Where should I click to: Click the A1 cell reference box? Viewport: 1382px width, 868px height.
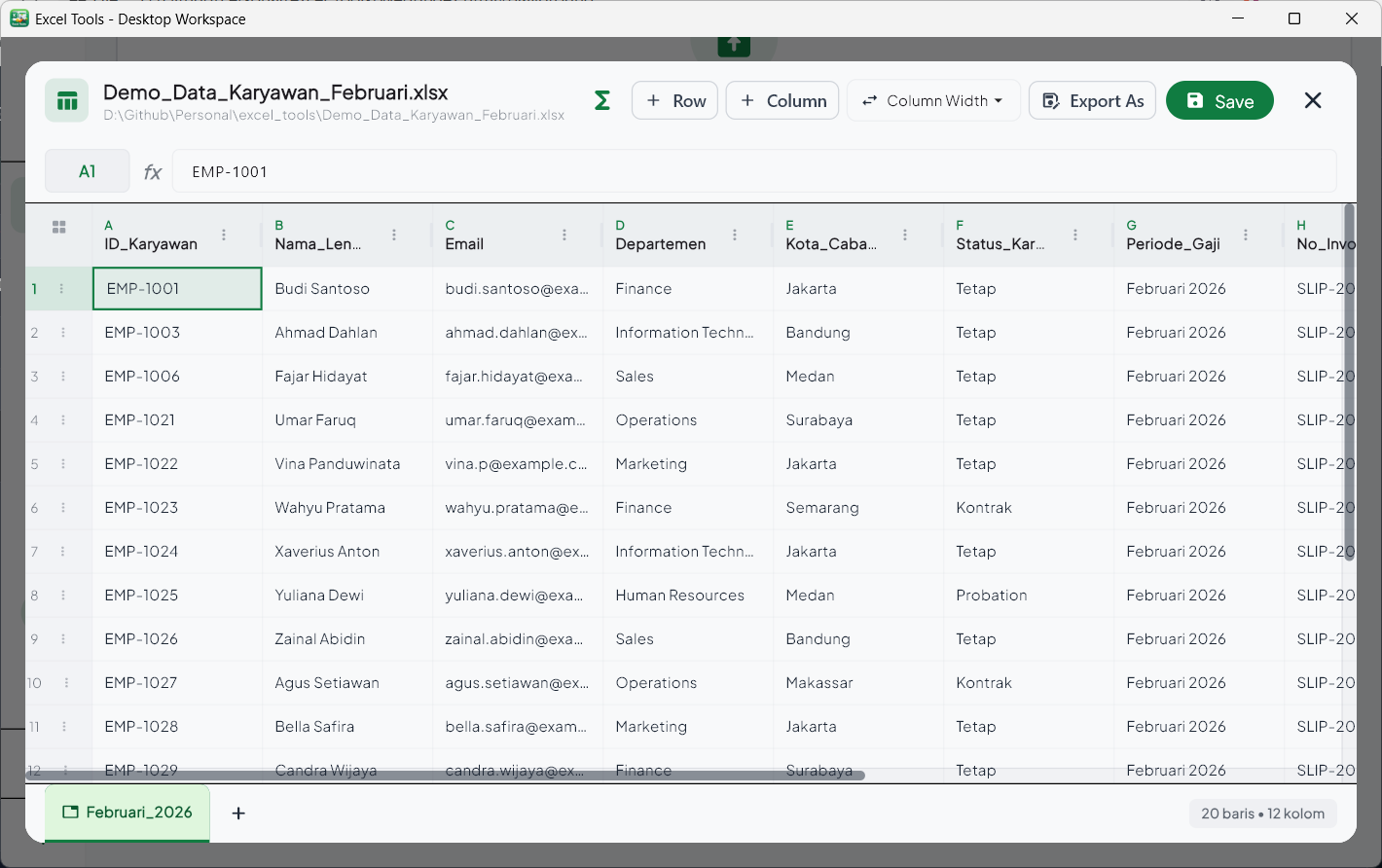coord(88,171)
